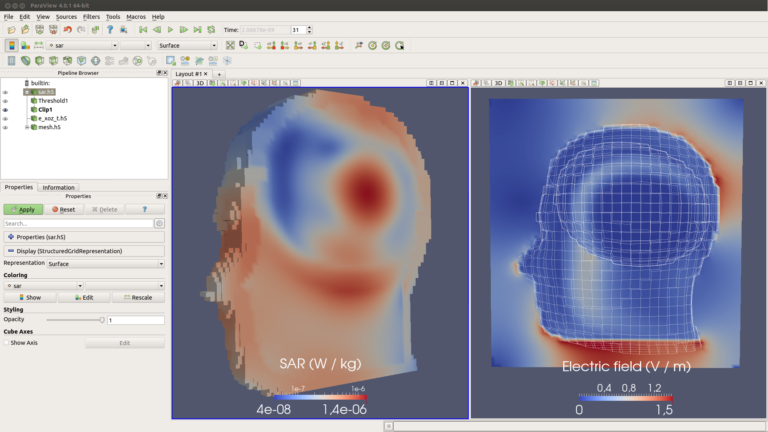This screenshot has width=768, height=432.
Task: Toggle the animation Loop icon
Action: tap(211, 30)
